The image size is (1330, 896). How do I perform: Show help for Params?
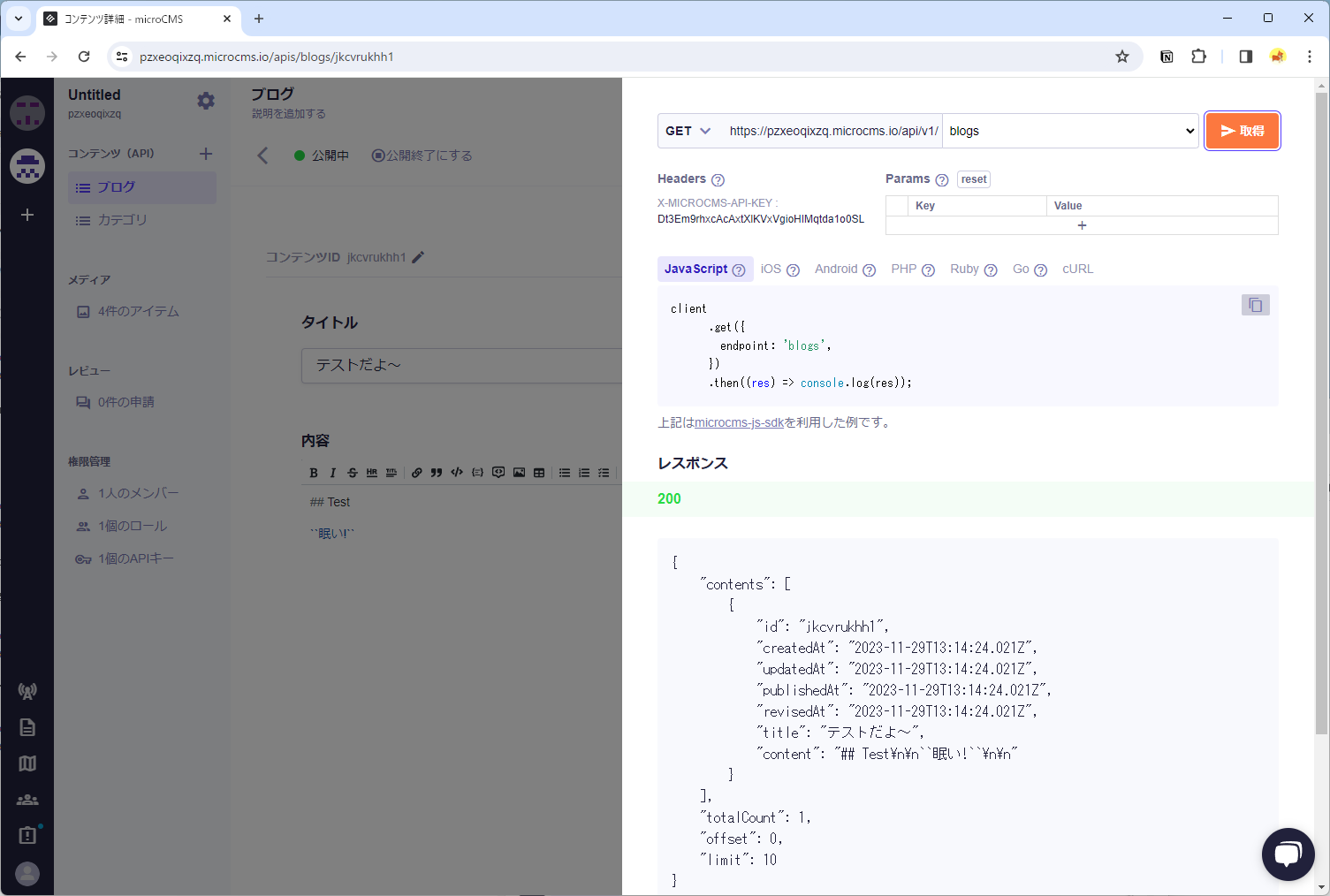942,180
